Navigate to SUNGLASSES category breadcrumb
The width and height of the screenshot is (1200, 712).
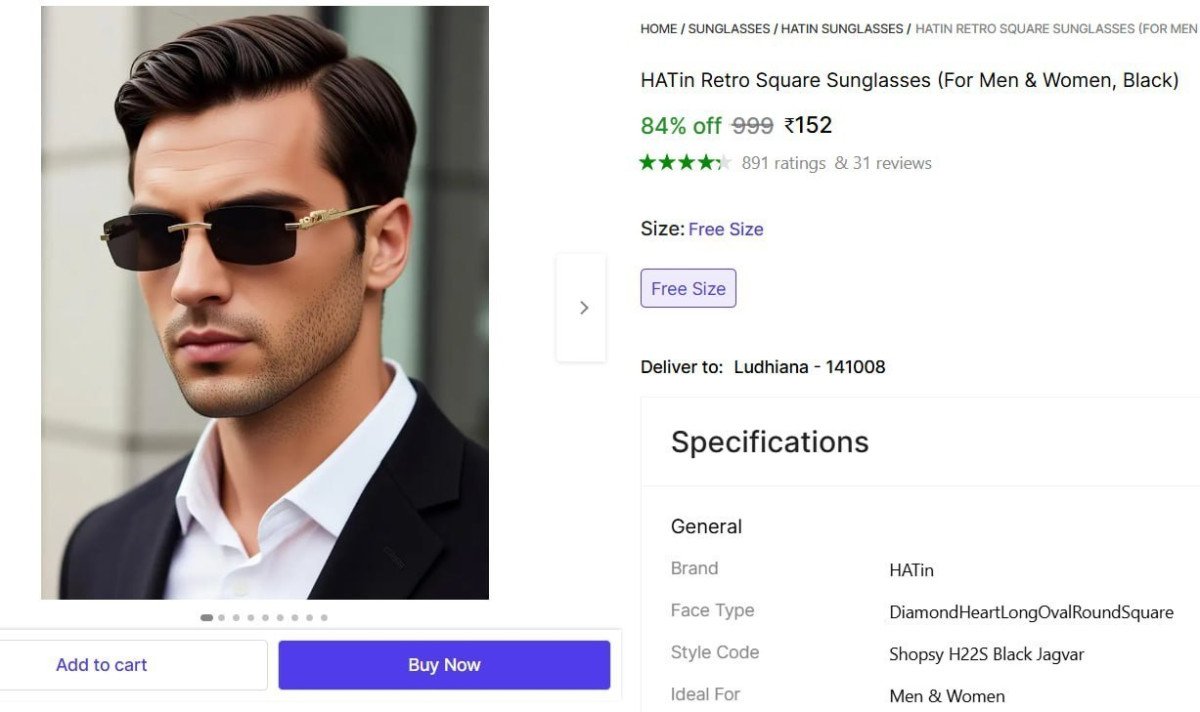point(729,29)
